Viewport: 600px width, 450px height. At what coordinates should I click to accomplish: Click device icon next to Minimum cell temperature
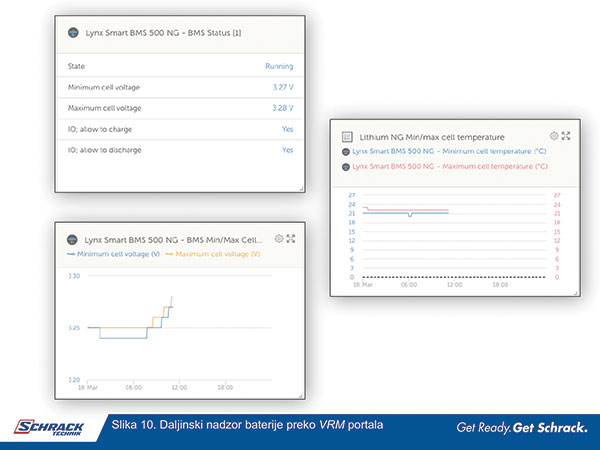pos(346,151)
